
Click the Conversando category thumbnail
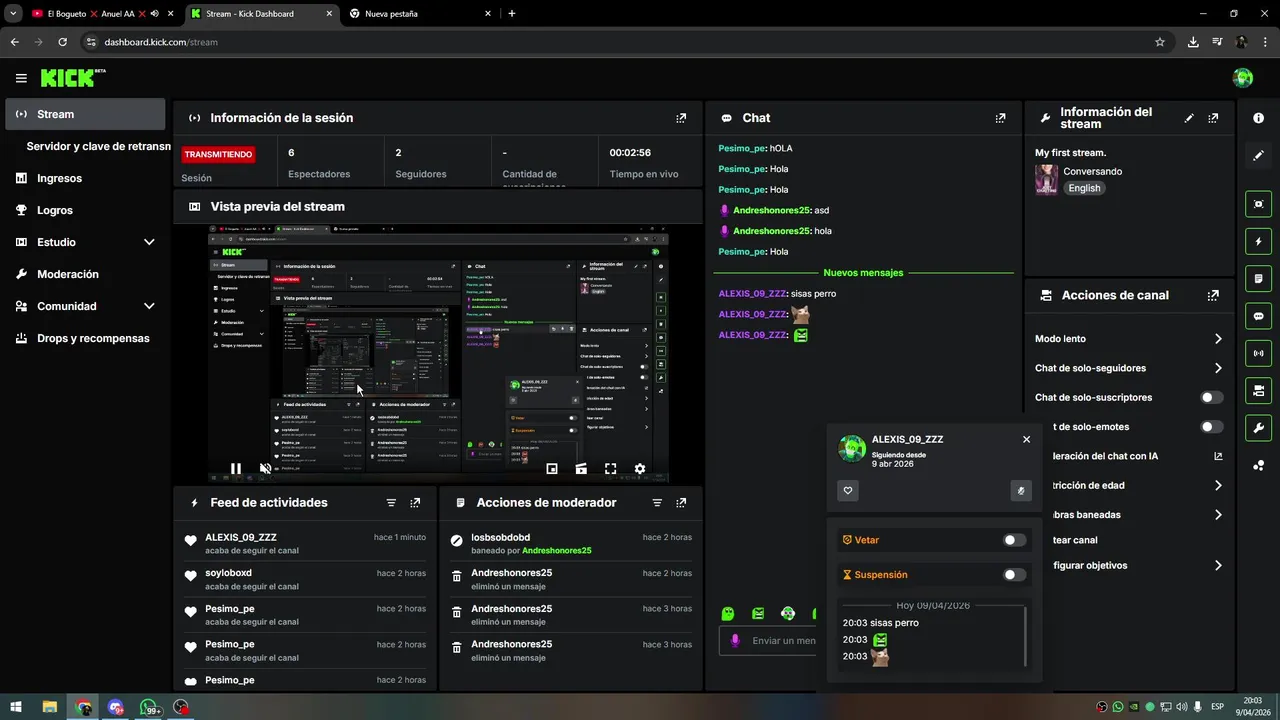pyautogui.click(x=1047, y=179)
